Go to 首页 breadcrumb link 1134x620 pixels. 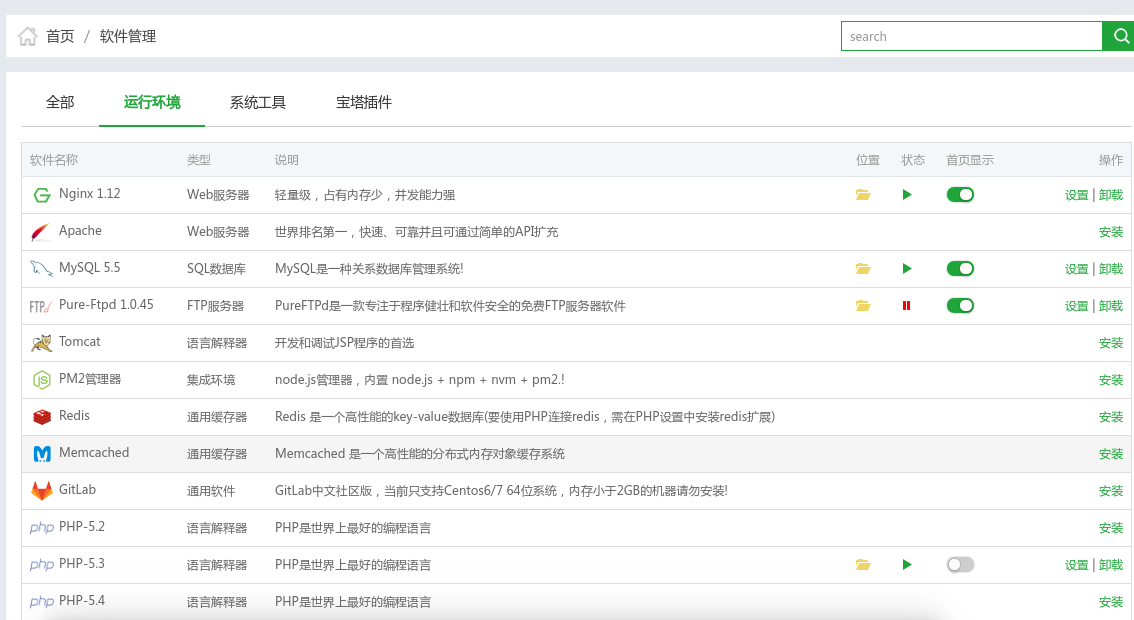60,36
